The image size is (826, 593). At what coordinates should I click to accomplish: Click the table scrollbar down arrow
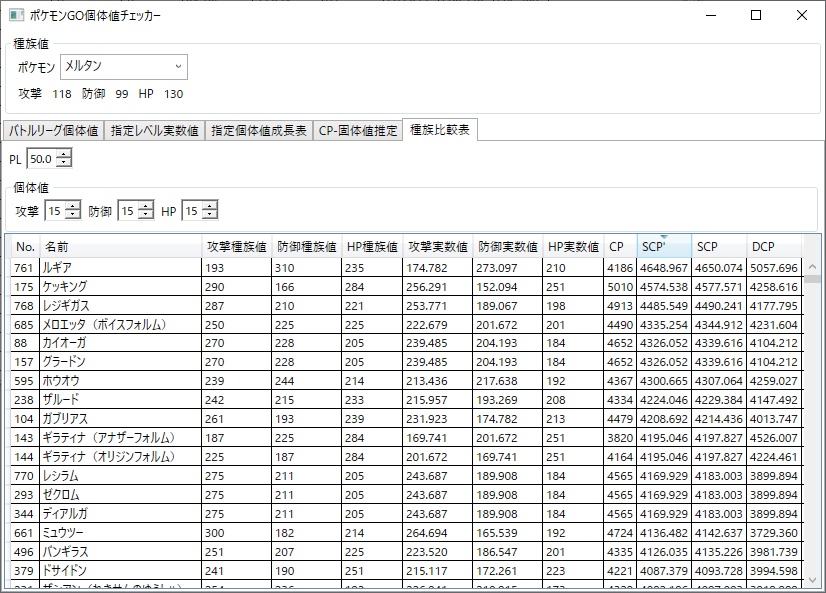(812, 579)
